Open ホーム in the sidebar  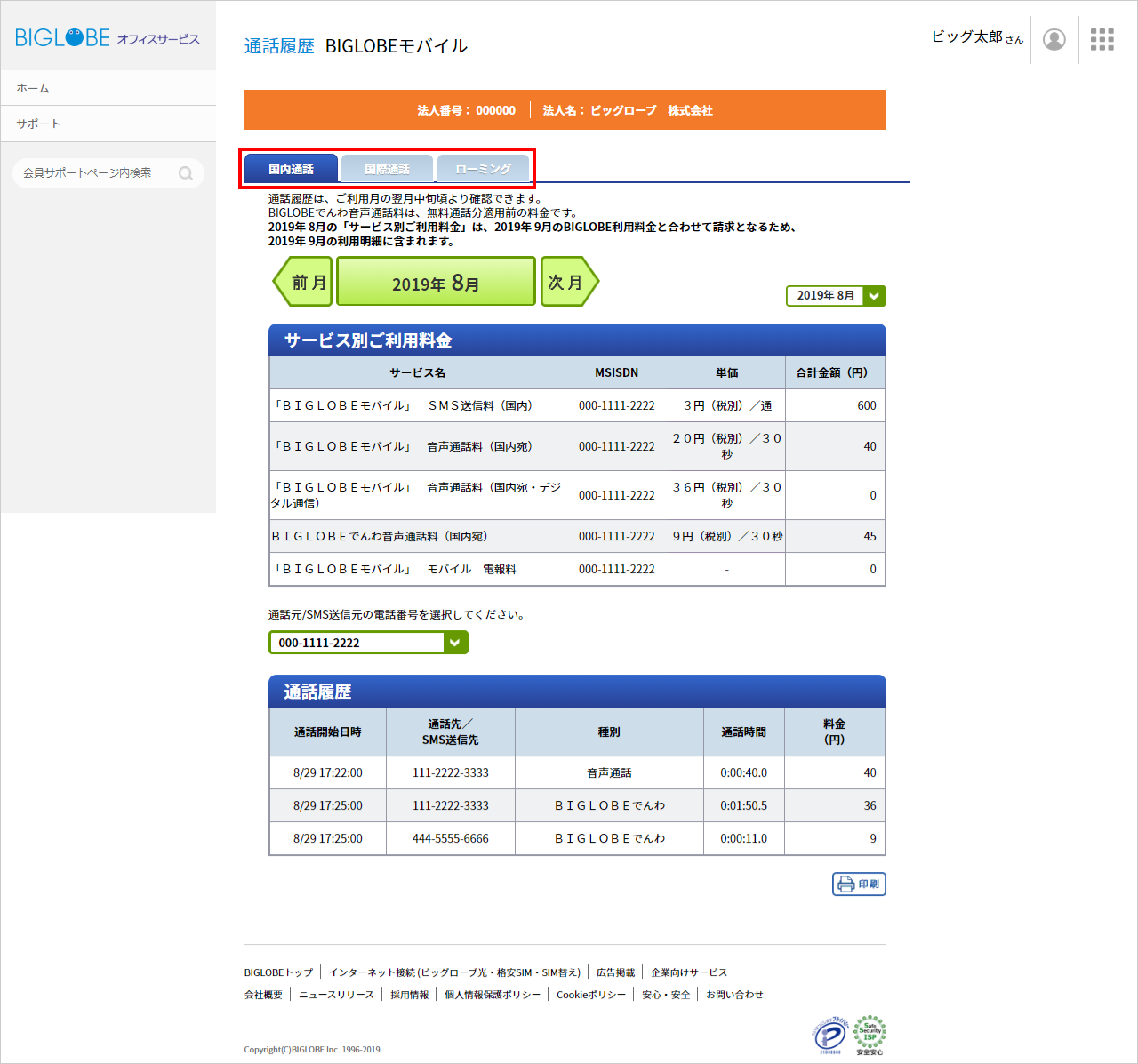tap(108, 88)
